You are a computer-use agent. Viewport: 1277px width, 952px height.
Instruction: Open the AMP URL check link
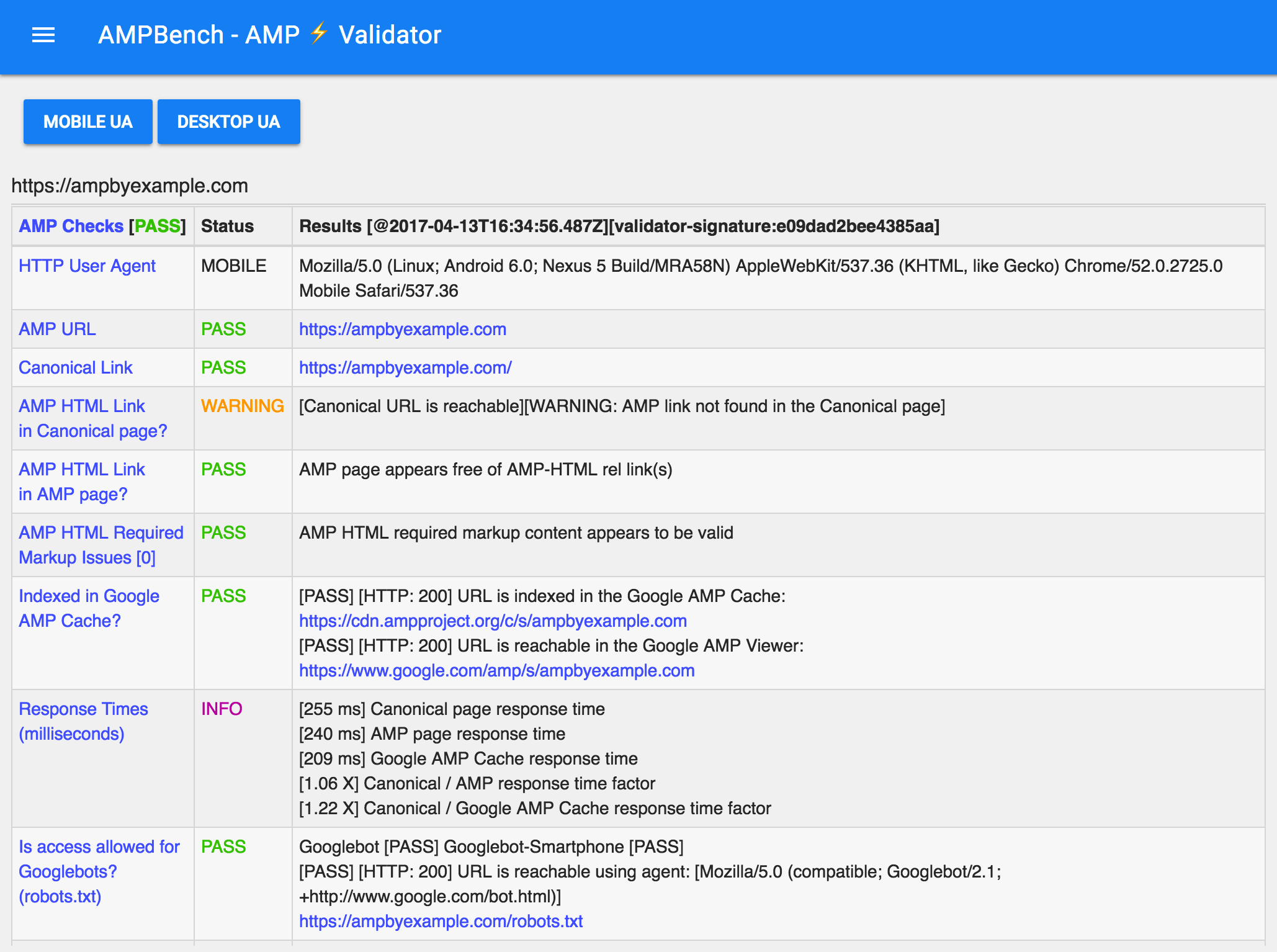57,329
